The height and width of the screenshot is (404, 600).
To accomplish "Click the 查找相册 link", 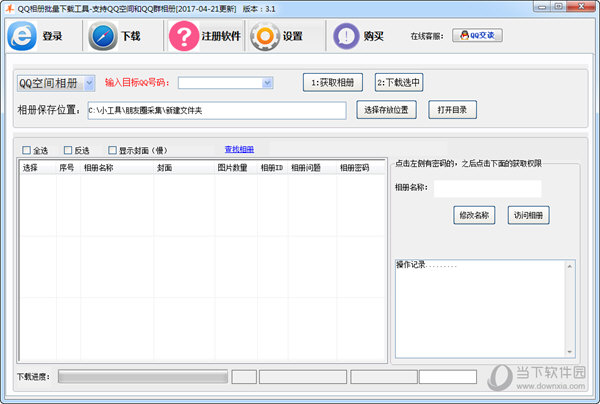I will pos(239,149).
